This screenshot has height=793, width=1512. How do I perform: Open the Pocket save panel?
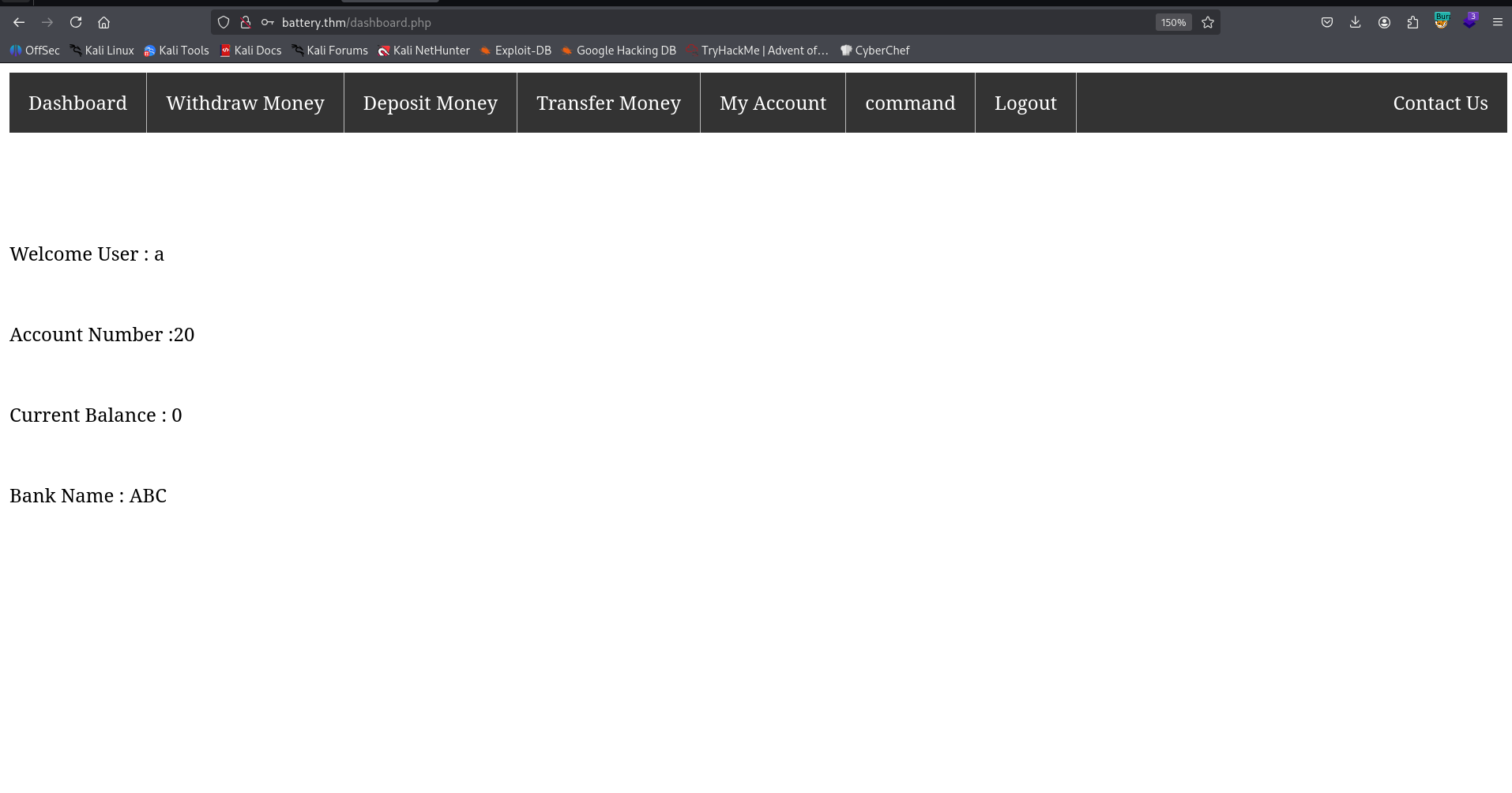point(1327,22)
